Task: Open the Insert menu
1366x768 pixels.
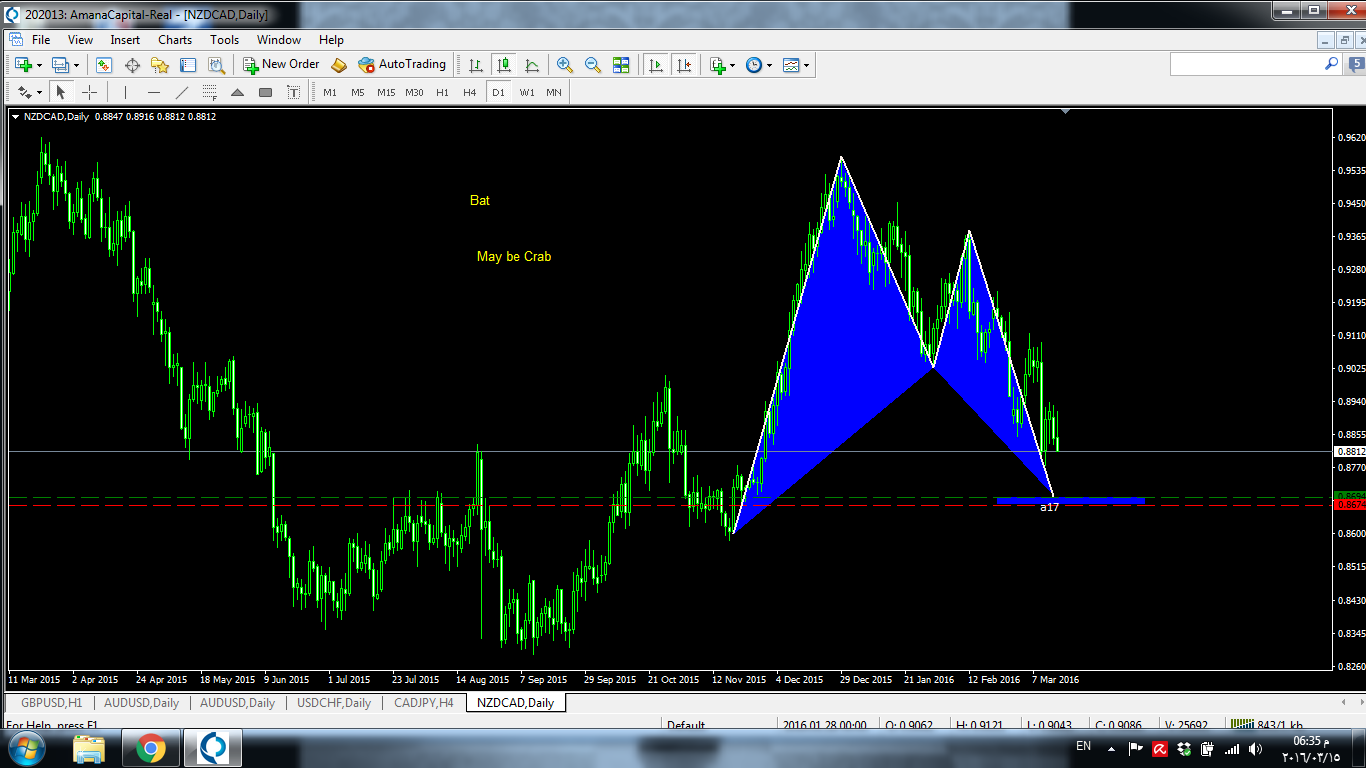Action: coord(125,40)
